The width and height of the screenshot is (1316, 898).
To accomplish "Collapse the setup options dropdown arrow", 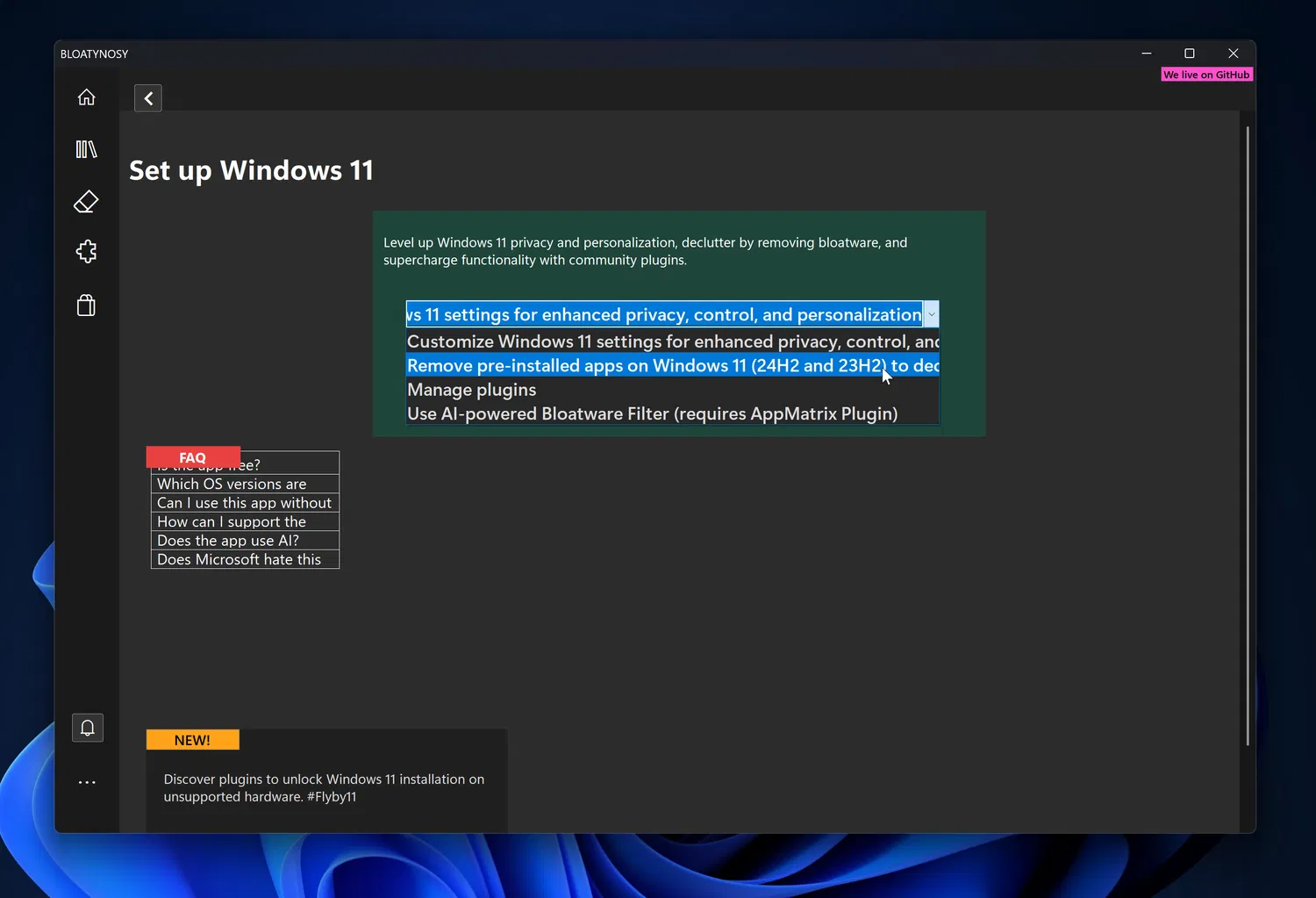I will coord(931,314).
